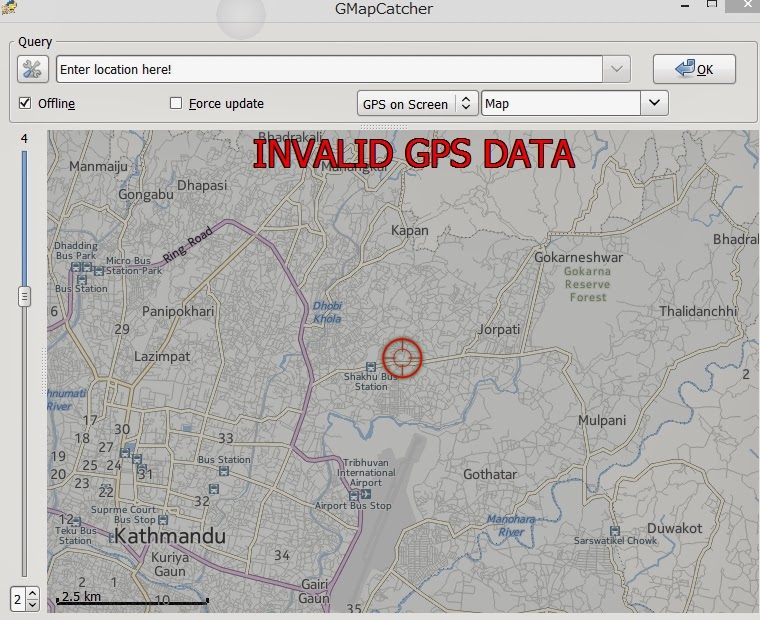
Task: Click the Gokarneshwar map label
Action: point(579,257)
